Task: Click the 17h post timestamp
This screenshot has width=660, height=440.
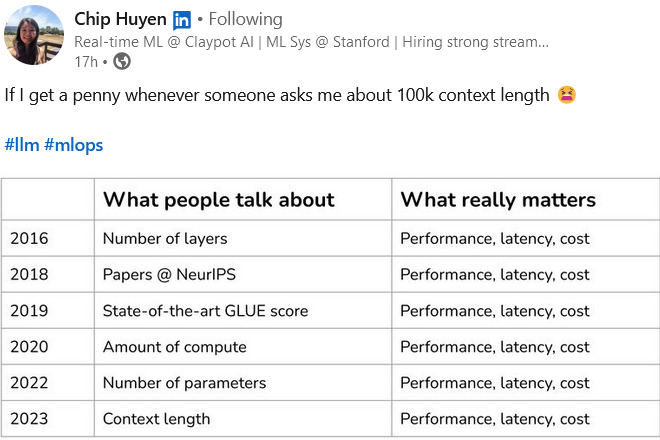Action: pyautogui.click(x=85, y=61)
